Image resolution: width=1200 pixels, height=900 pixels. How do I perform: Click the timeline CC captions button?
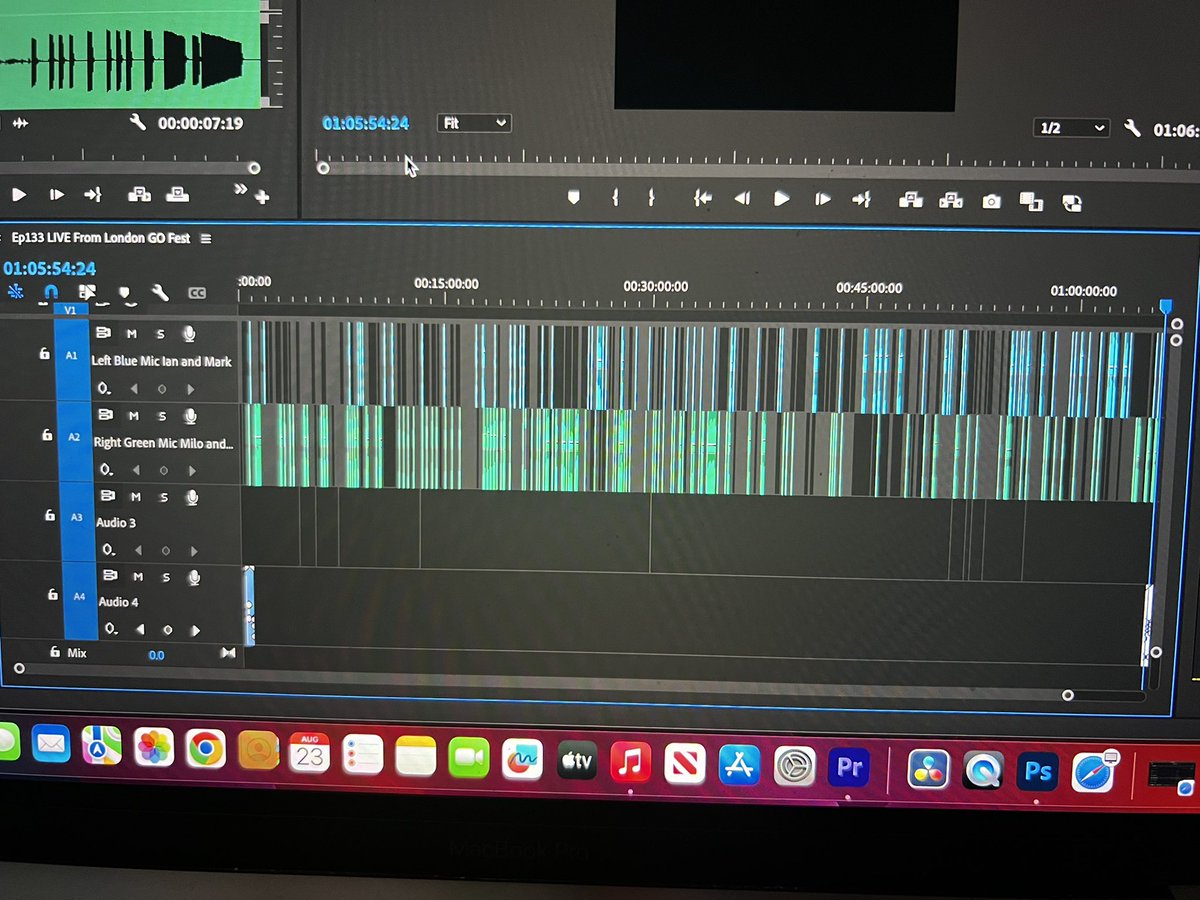[197, 293]
